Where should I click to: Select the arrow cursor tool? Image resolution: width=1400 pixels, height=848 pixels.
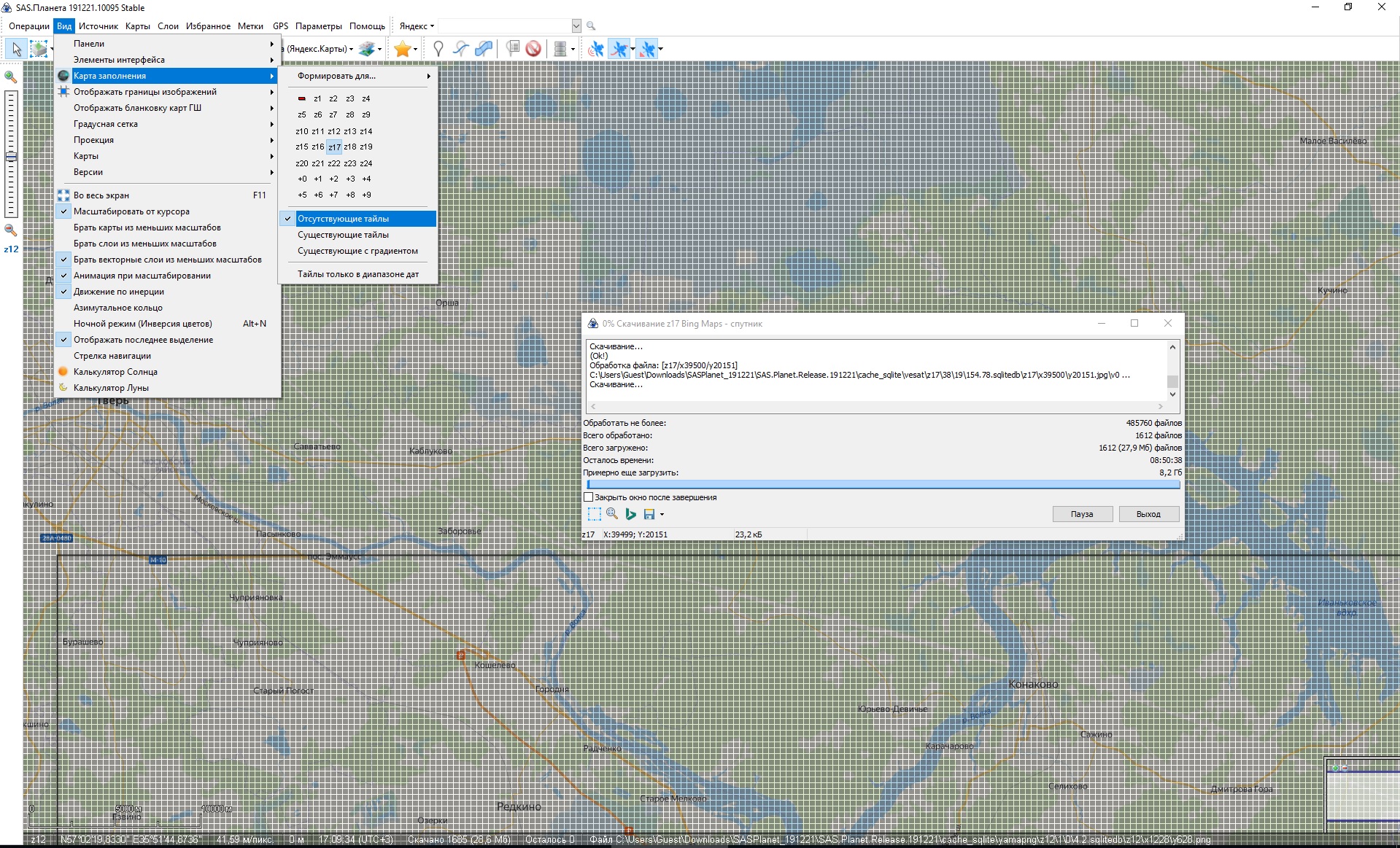(17, 49)
